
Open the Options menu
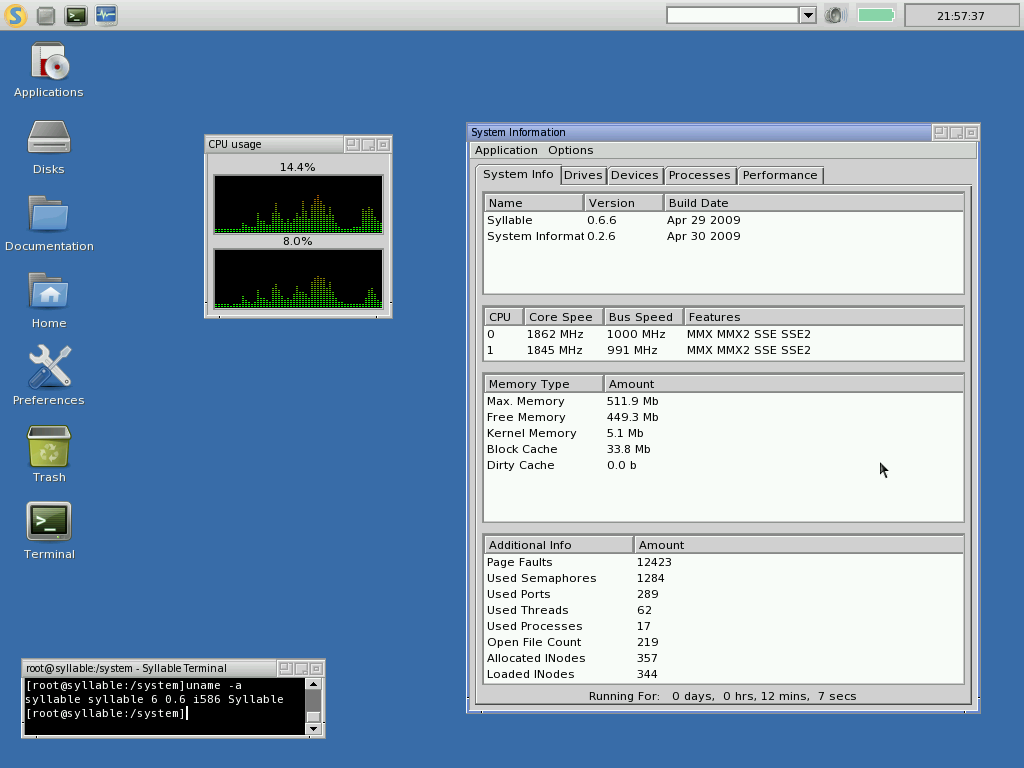pos(571,150)
